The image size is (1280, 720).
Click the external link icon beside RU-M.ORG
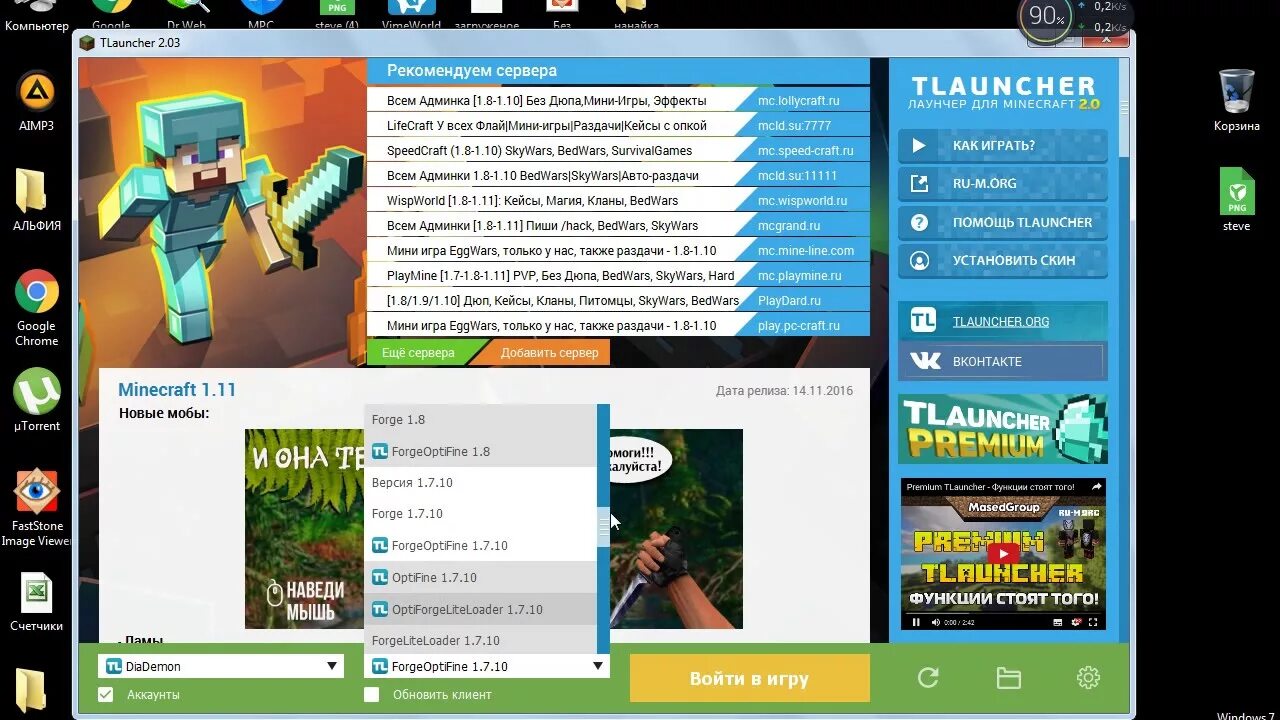click(919, 184)
